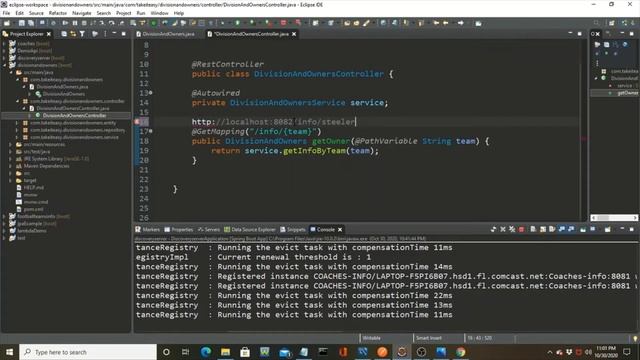Click the Save icon in main toolbar

pyautogui.click(x=22, y=23)
